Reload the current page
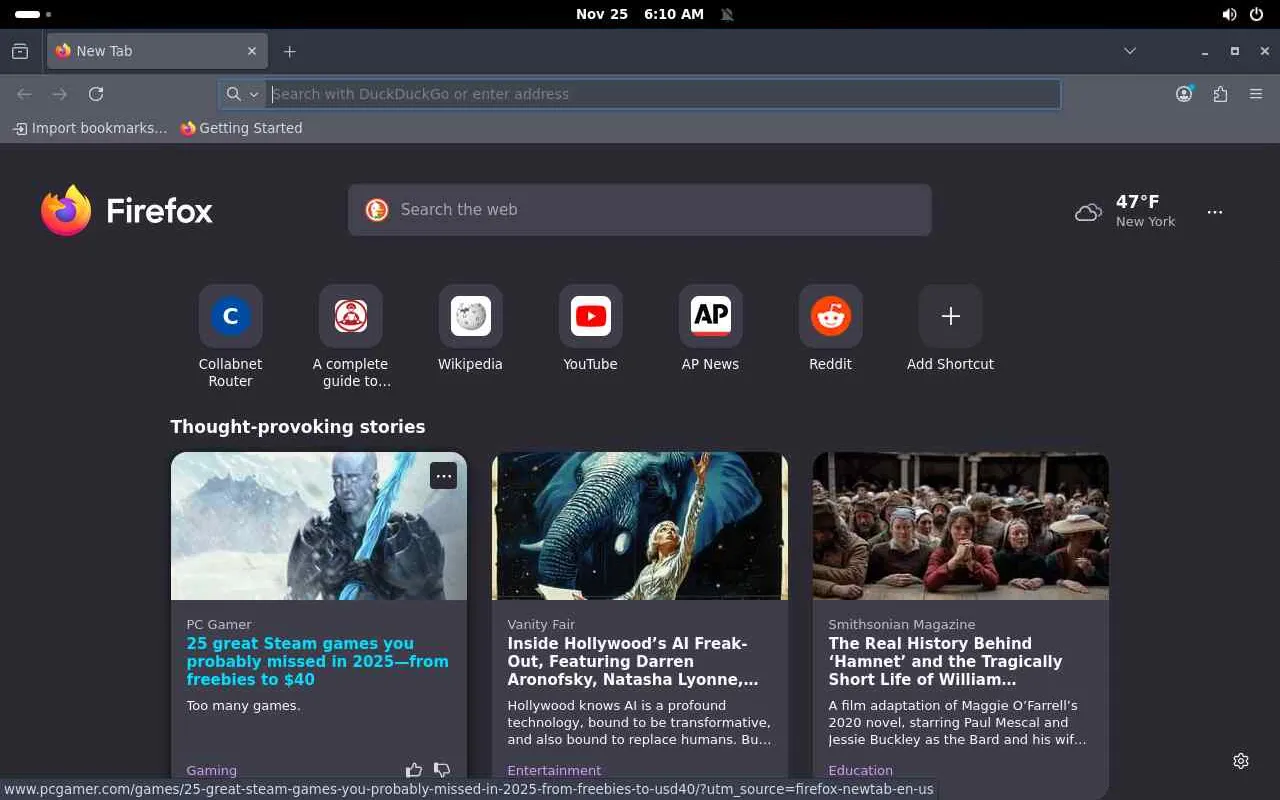This screenshot has width=1280, height=800. (96, 94)
